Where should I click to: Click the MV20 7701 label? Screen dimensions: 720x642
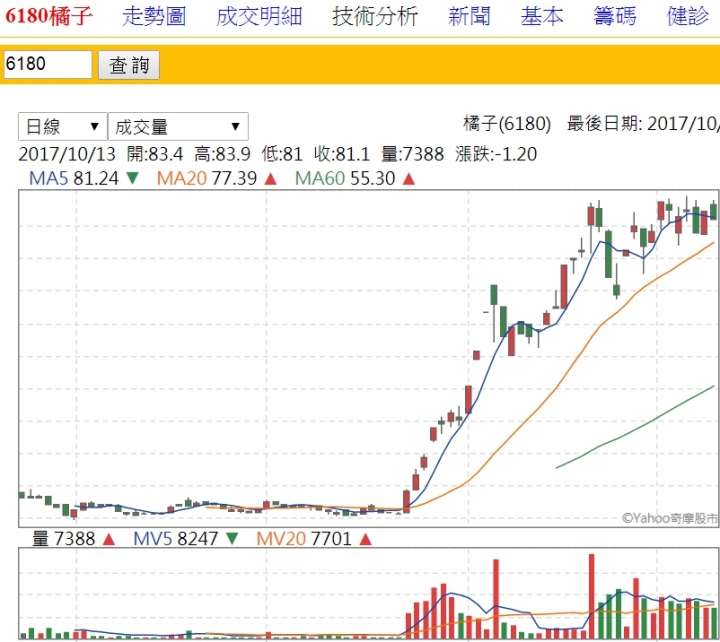coord(304,538)
